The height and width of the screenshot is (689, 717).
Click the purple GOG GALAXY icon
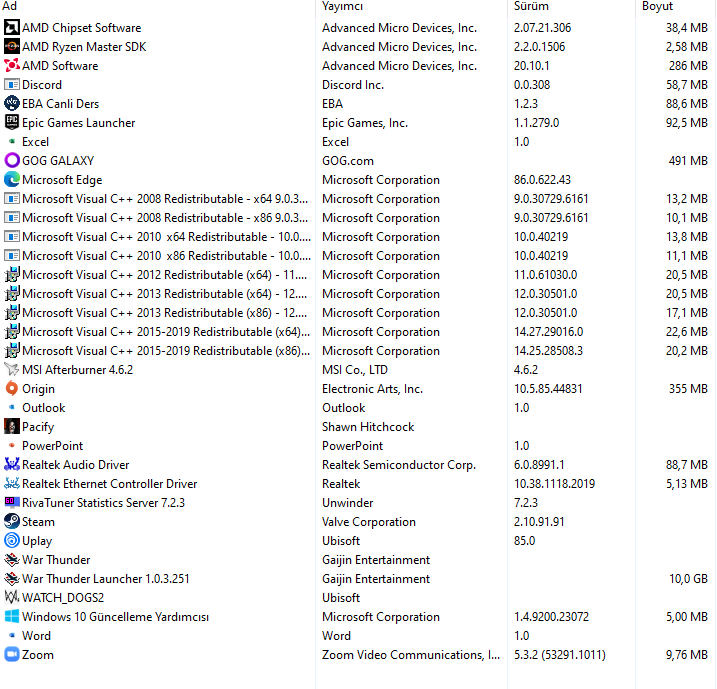pyautogui.click(x=12, y=160)
